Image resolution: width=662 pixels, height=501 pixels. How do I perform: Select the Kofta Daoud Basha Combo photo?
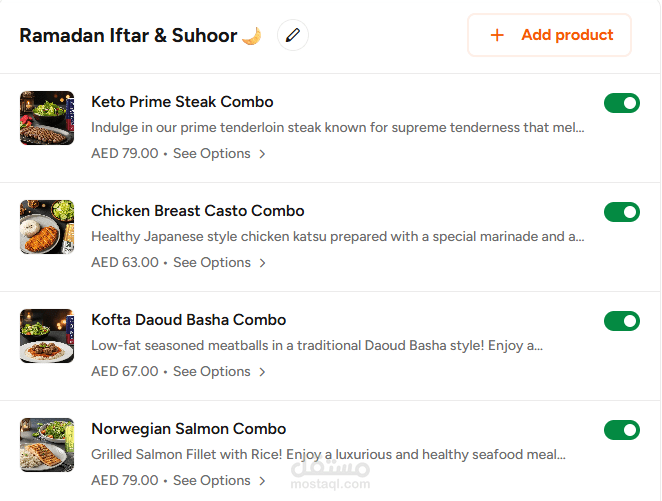pos(47,336)
